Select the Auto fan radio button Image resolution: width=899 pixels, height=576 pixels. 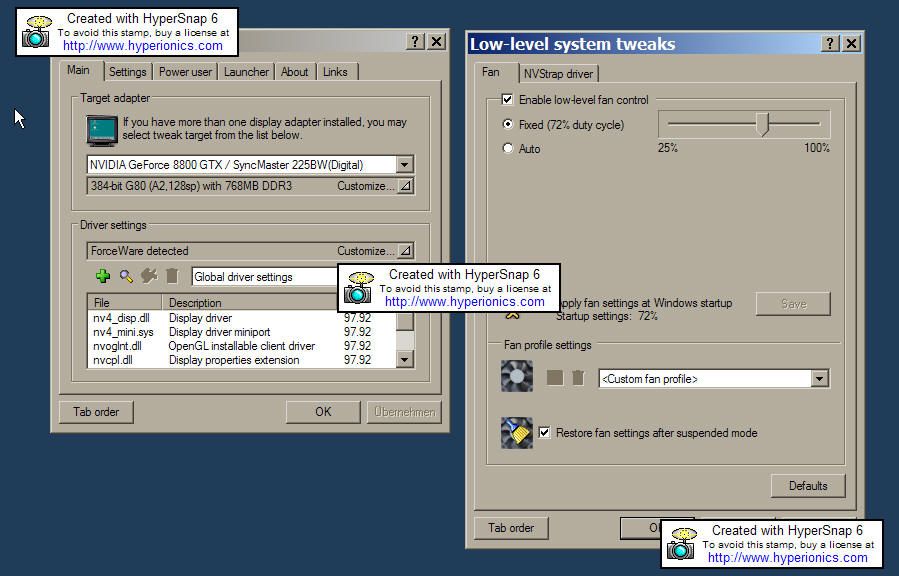(507, 148)
